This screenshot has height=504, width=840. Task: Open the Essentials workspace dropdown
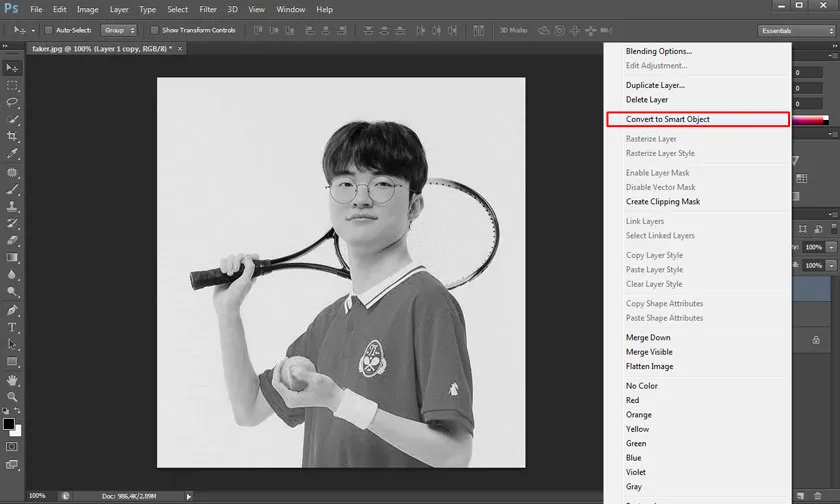797,31
